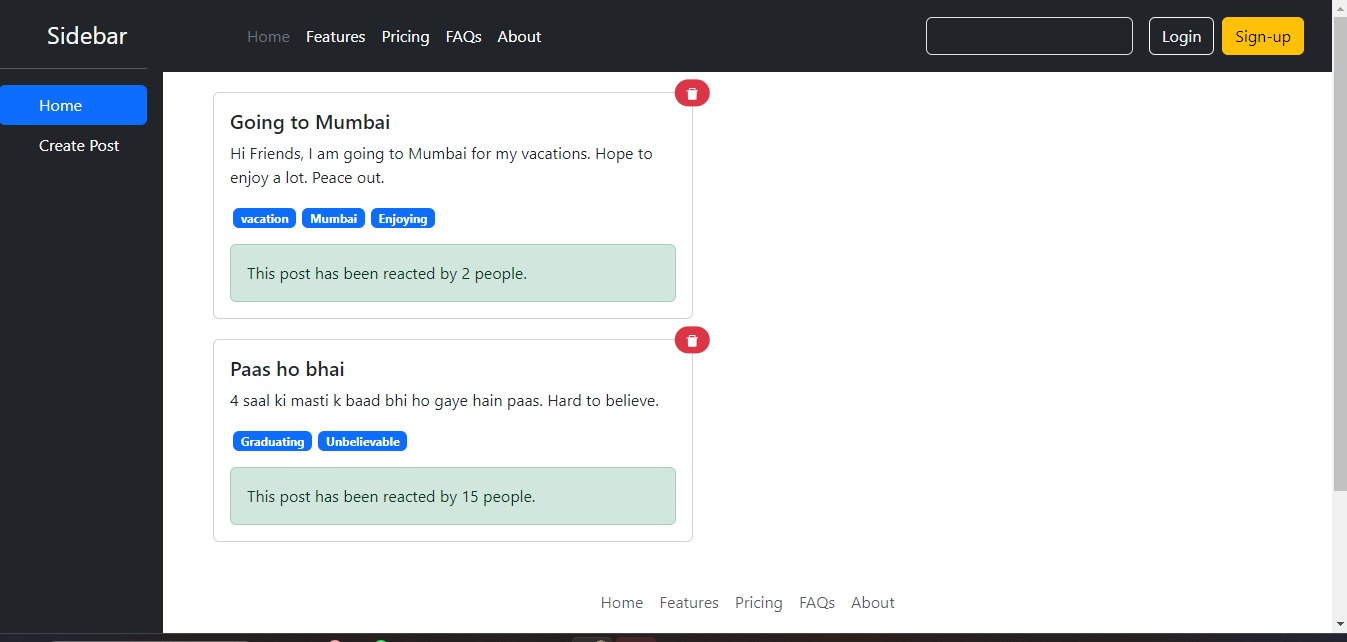This screenshot has height=642, width=1347.
Task: Click the footer About link
Action: [872, 602]
